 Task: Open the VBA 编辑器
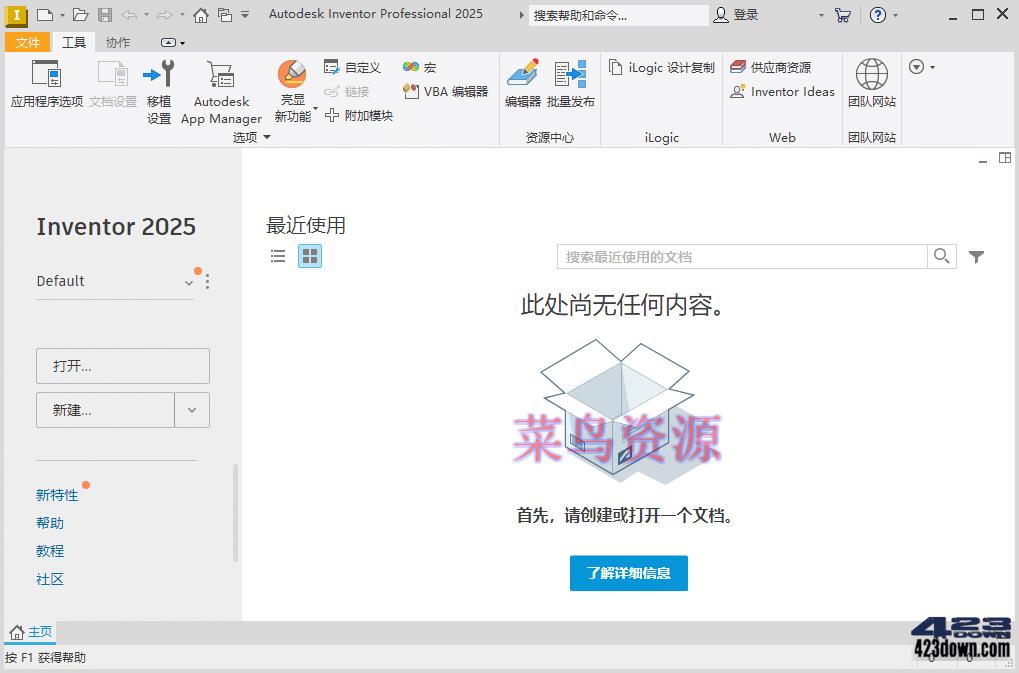tap(409, 91)
